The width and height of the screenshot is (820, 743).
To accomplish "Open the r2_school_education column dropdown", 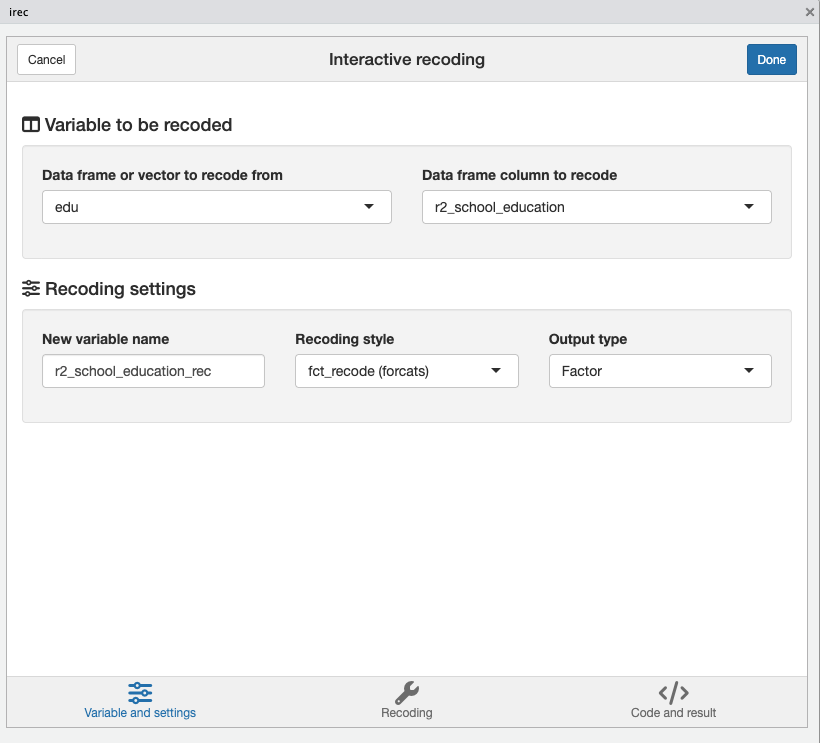I will tap(596, 207).
